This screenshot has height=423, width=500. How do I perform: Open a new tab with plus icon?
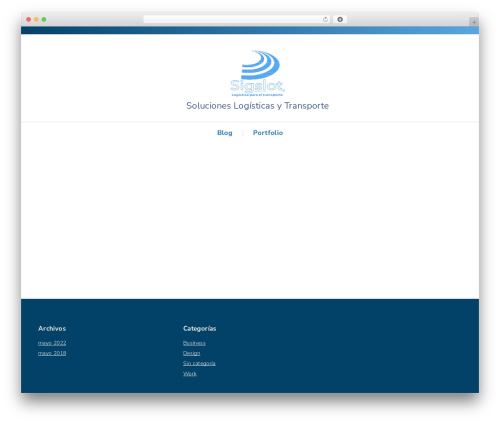474,22
